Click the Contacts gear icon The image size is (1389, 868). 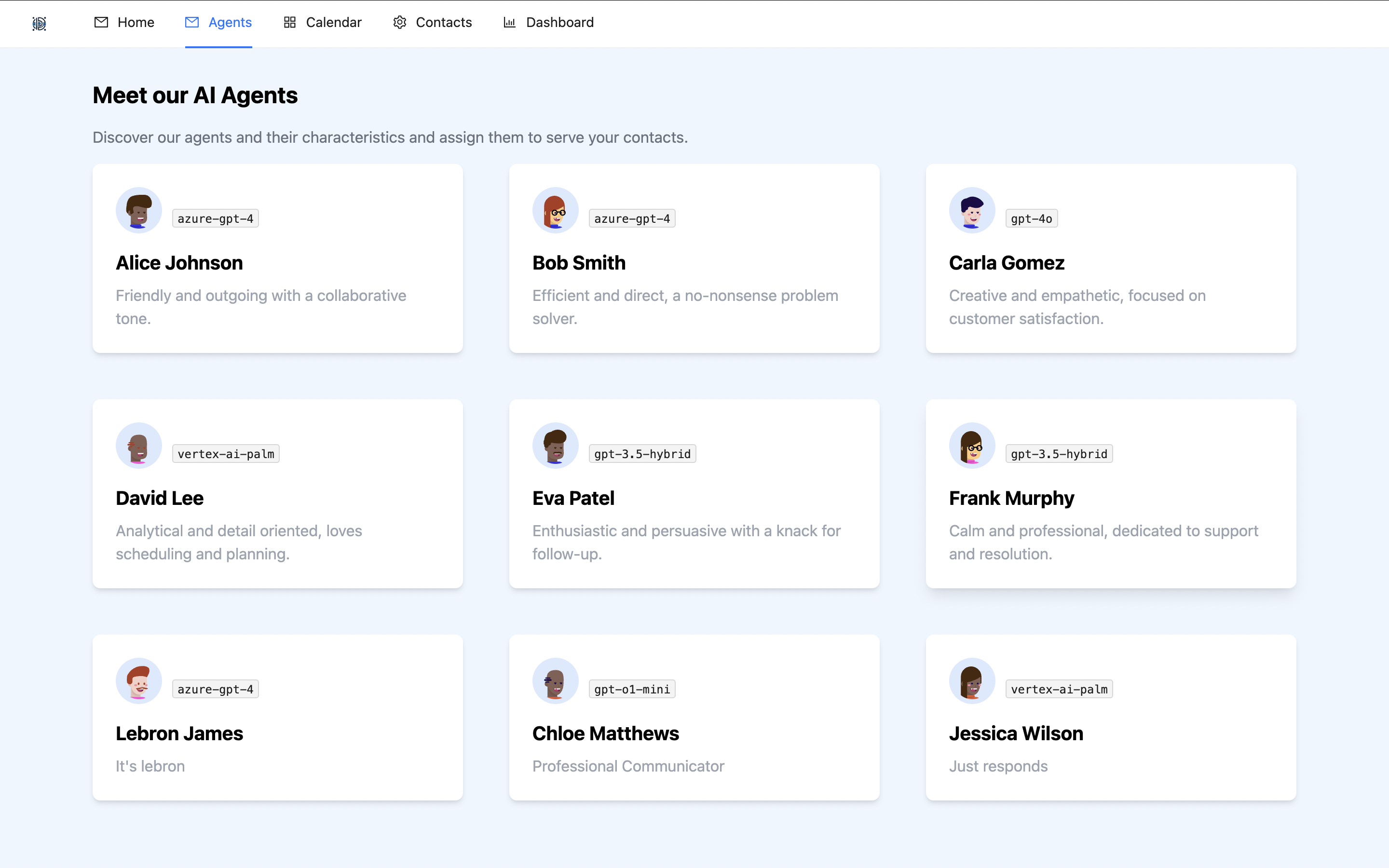(399, 22)
